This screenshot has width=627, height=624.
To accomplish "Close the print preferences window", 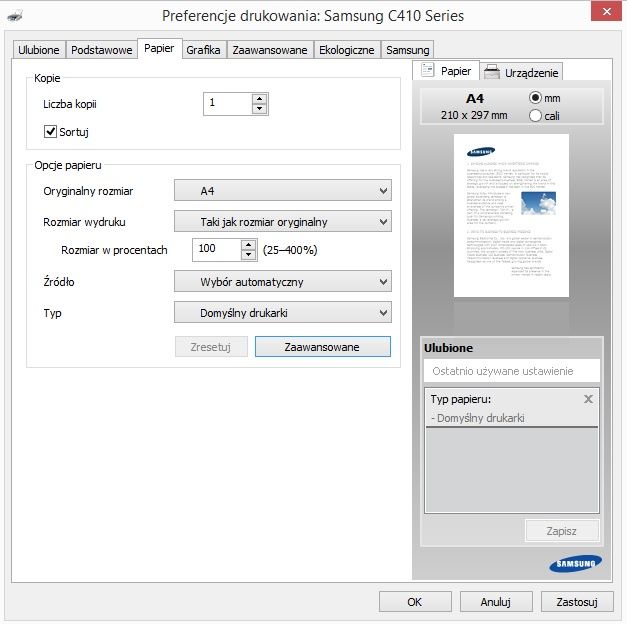I will click(606, 11).
